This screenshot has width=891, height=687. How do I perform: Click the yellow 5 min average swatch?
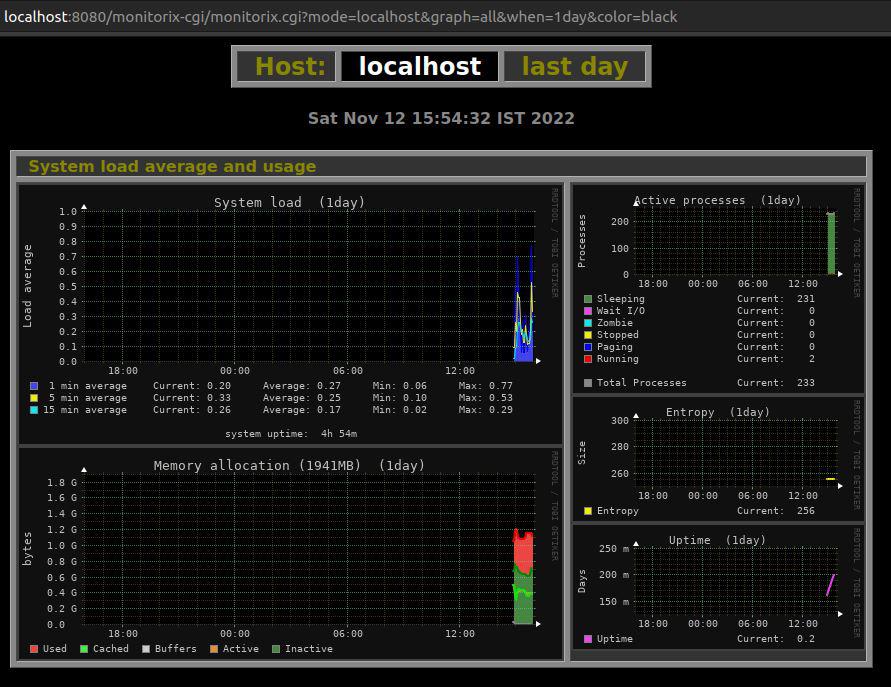34,398
